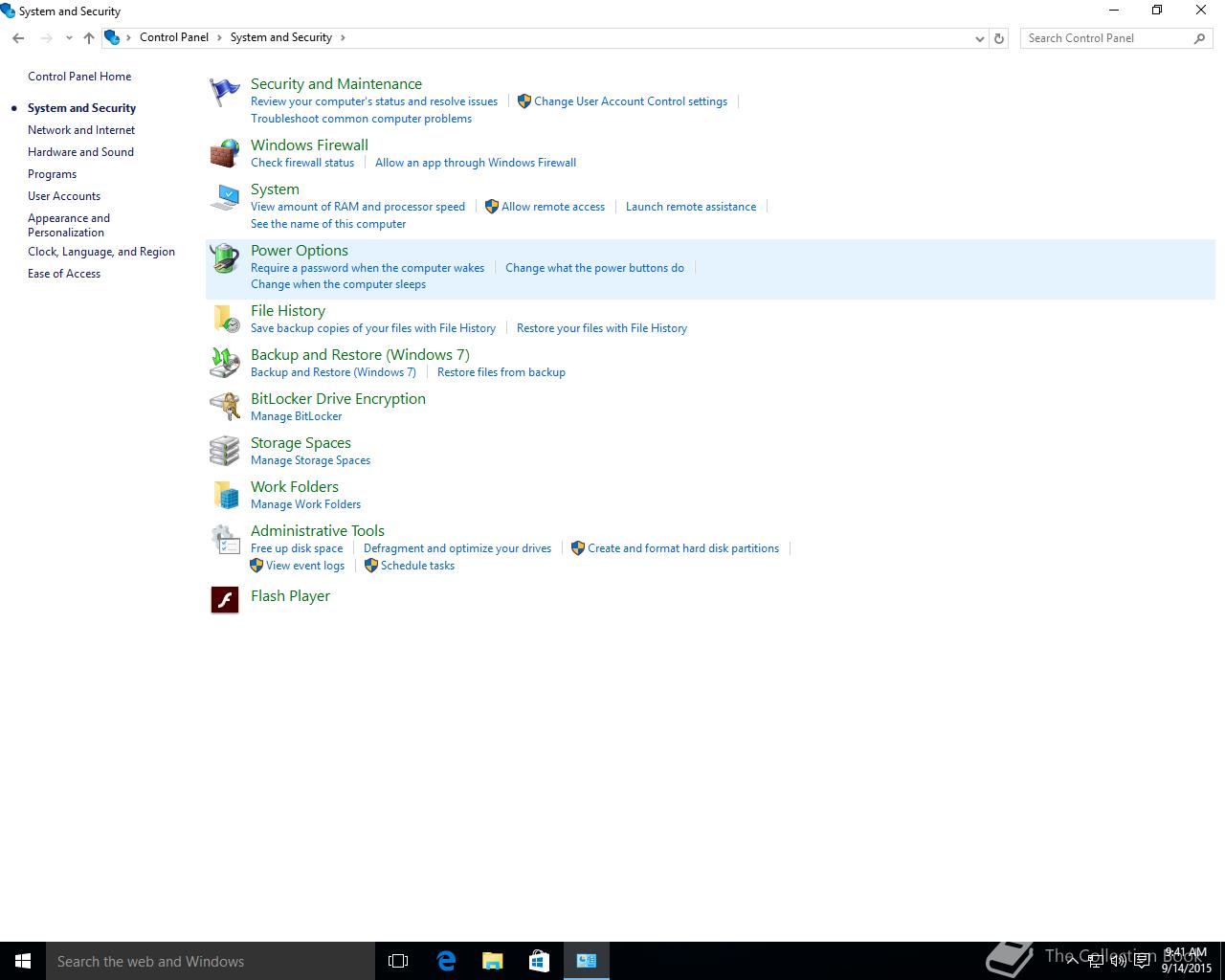Open Clock, Language, and Region category

(x=101, y=252)
